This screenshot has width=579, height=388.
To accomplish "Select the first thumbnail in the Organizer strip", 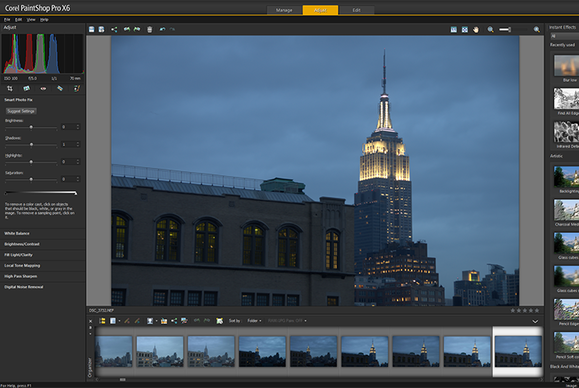I will [114, 351].
